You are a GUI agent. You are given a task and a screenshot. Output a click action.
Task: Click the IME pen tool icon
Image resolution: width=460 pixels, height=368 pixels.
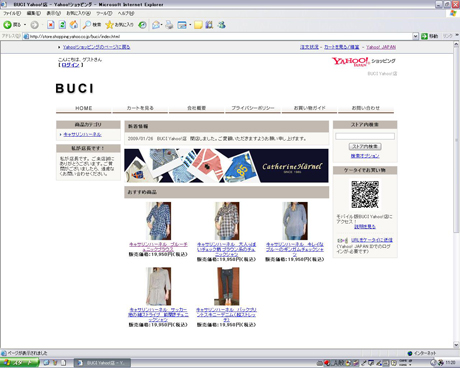click(x=364, y=363)
